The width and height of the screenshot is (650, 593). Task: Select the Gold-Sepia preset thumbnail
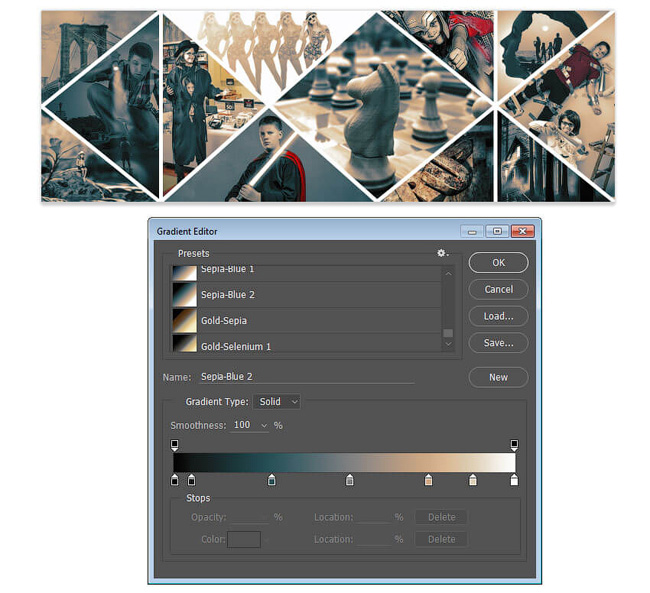(x=184, y=321)
